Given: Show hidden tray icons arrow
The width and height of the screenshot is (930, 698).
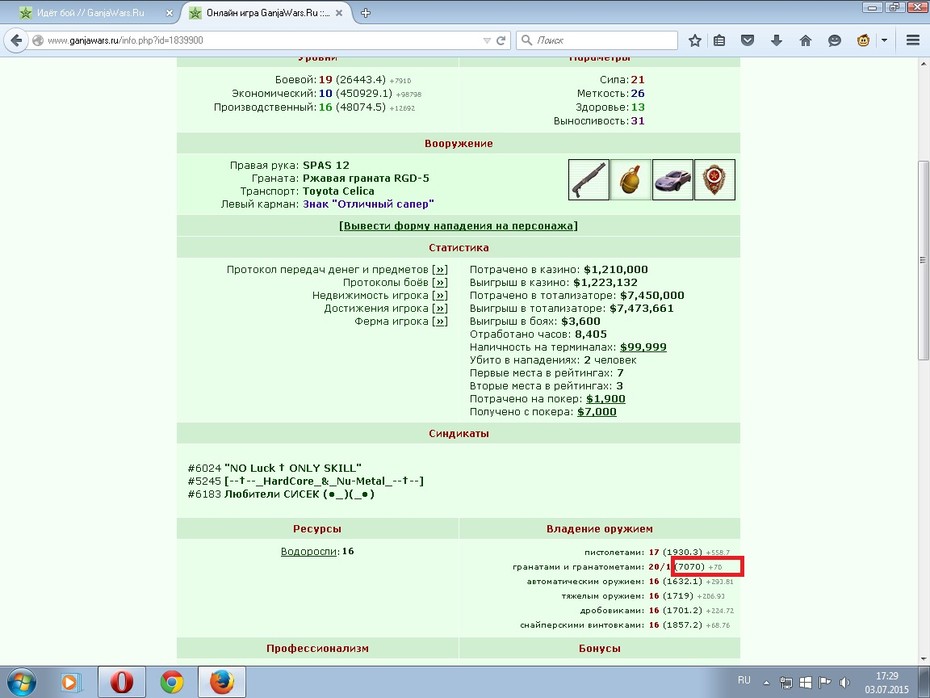Looking at the screenshot, I should point(766,683).
